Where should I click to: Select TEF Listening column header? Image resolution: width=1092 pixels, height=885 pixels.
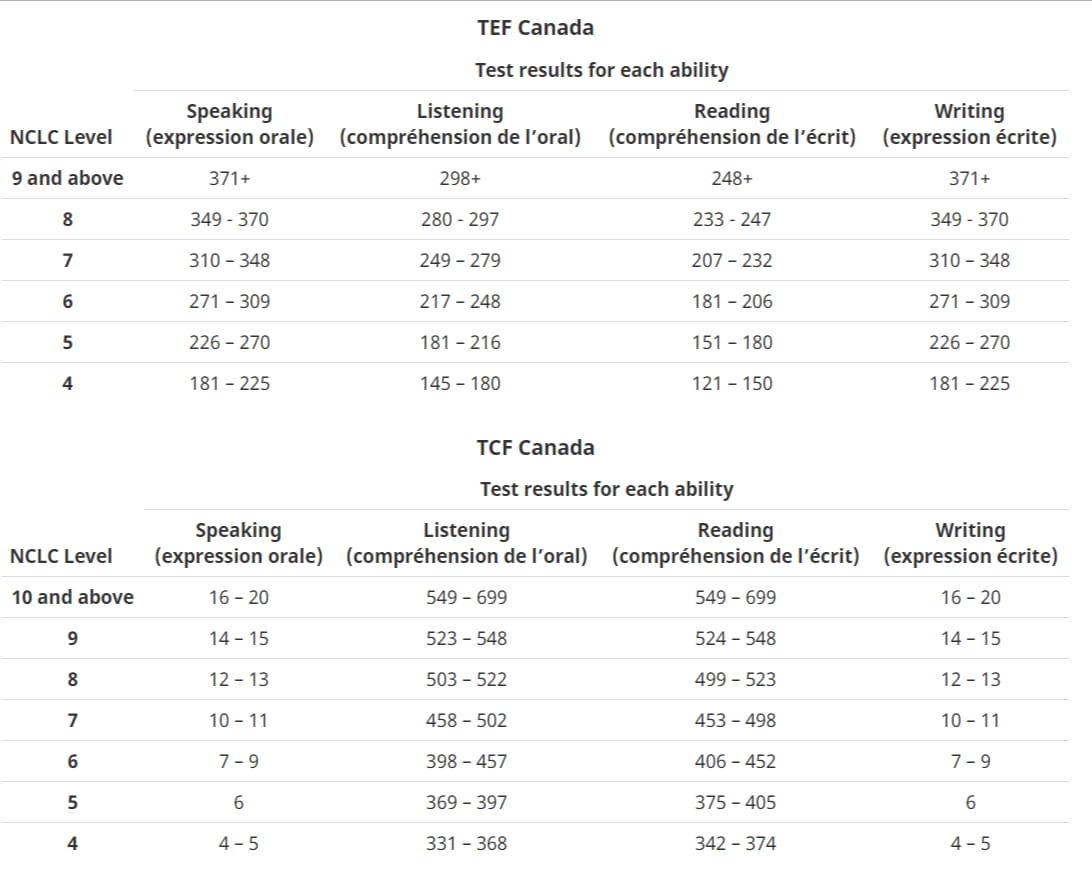460,124
